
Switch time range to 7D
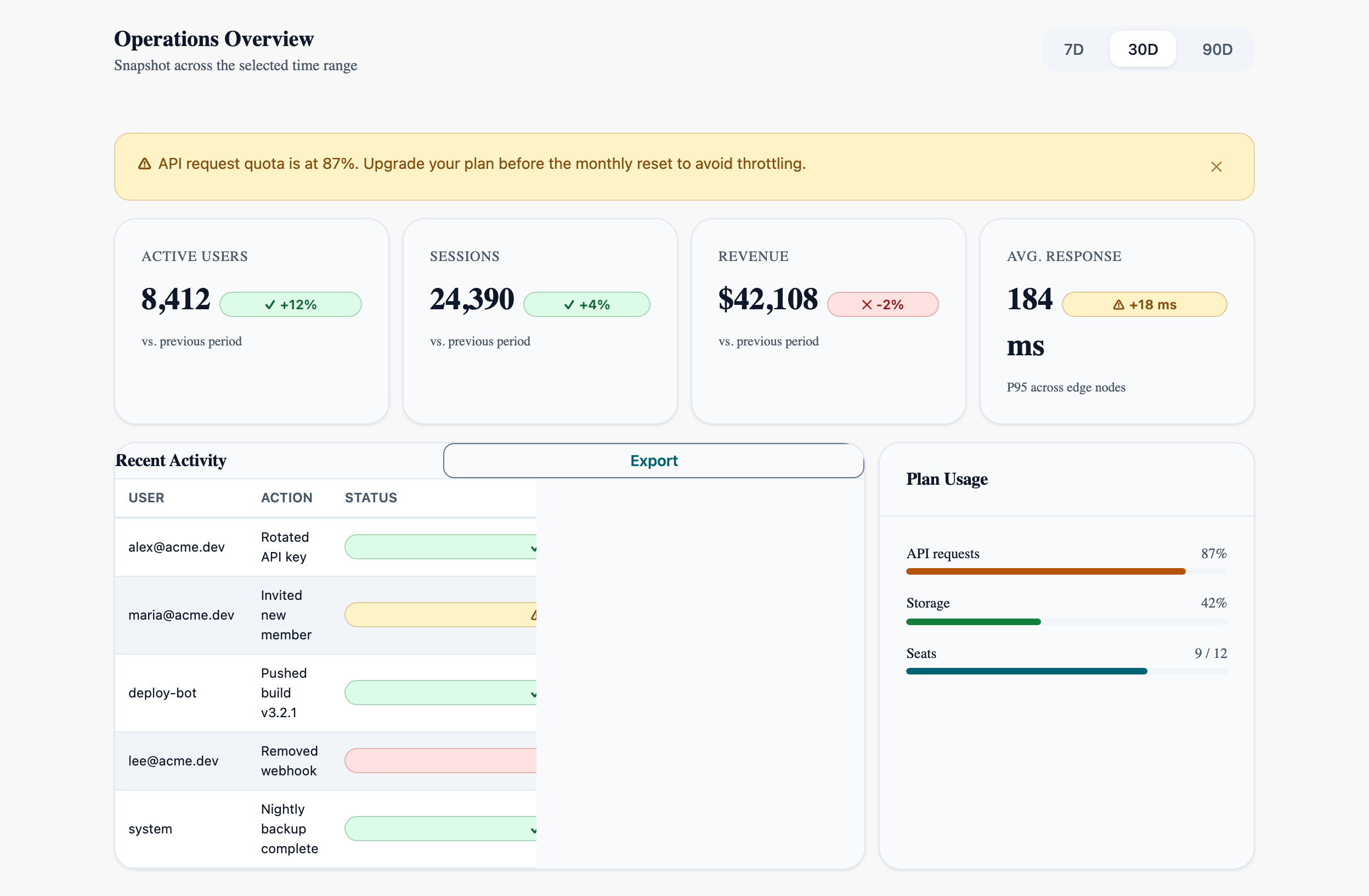click(x=1073, y=49)
